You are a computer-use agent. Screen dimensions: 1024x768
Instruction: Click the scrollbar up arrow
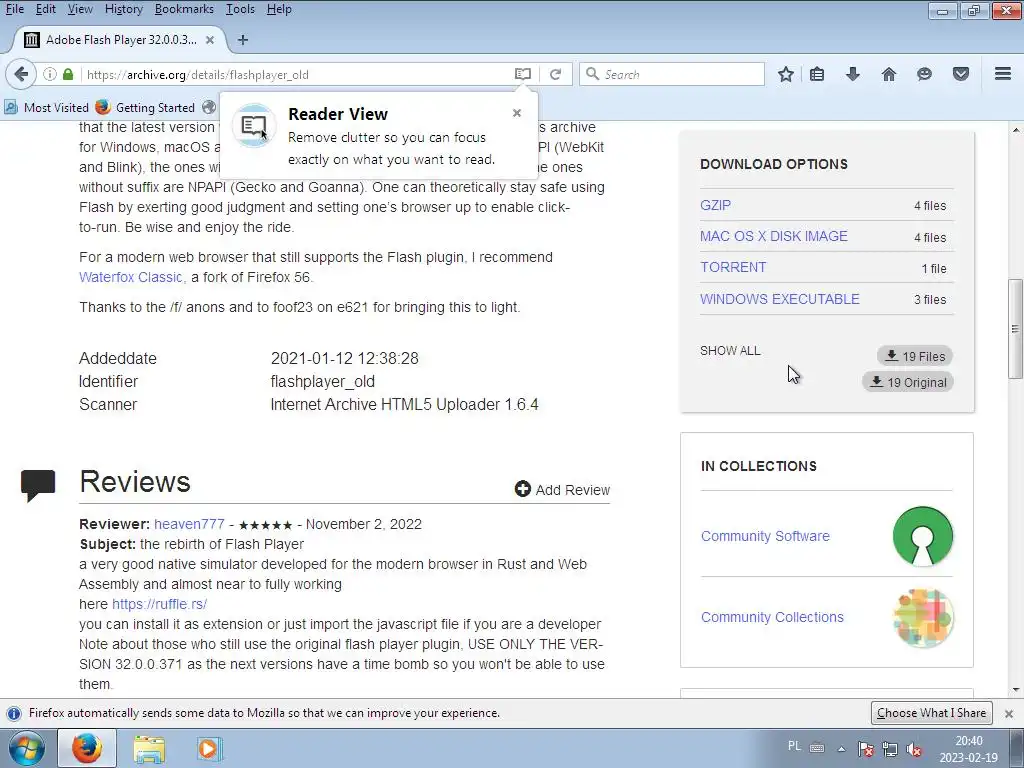1015,130
